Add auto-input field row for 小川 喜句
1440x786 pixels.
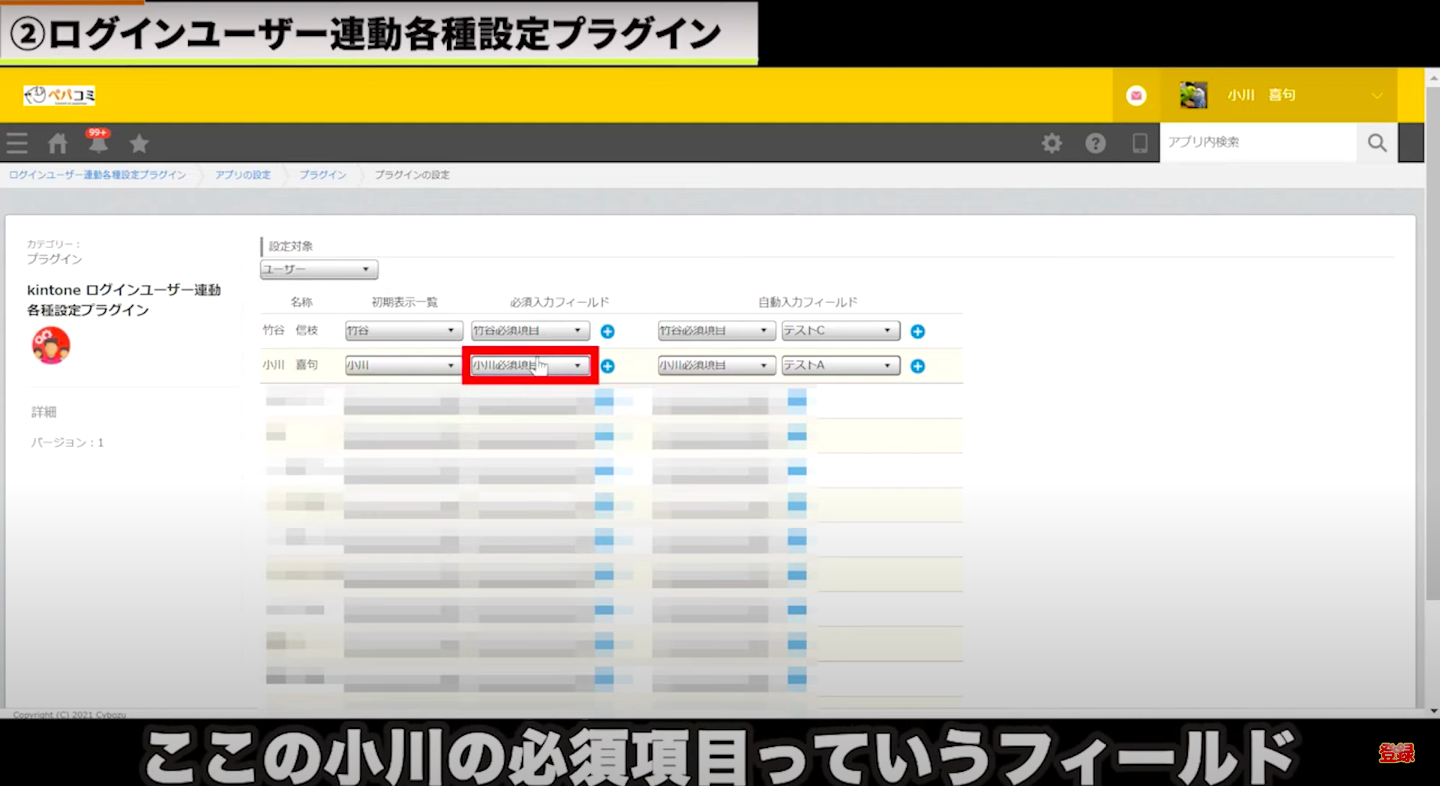click(917, 366)
